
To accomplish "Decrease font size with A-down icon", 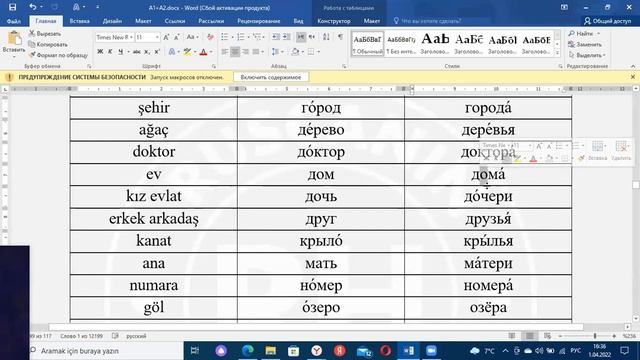I will point(177,37).
